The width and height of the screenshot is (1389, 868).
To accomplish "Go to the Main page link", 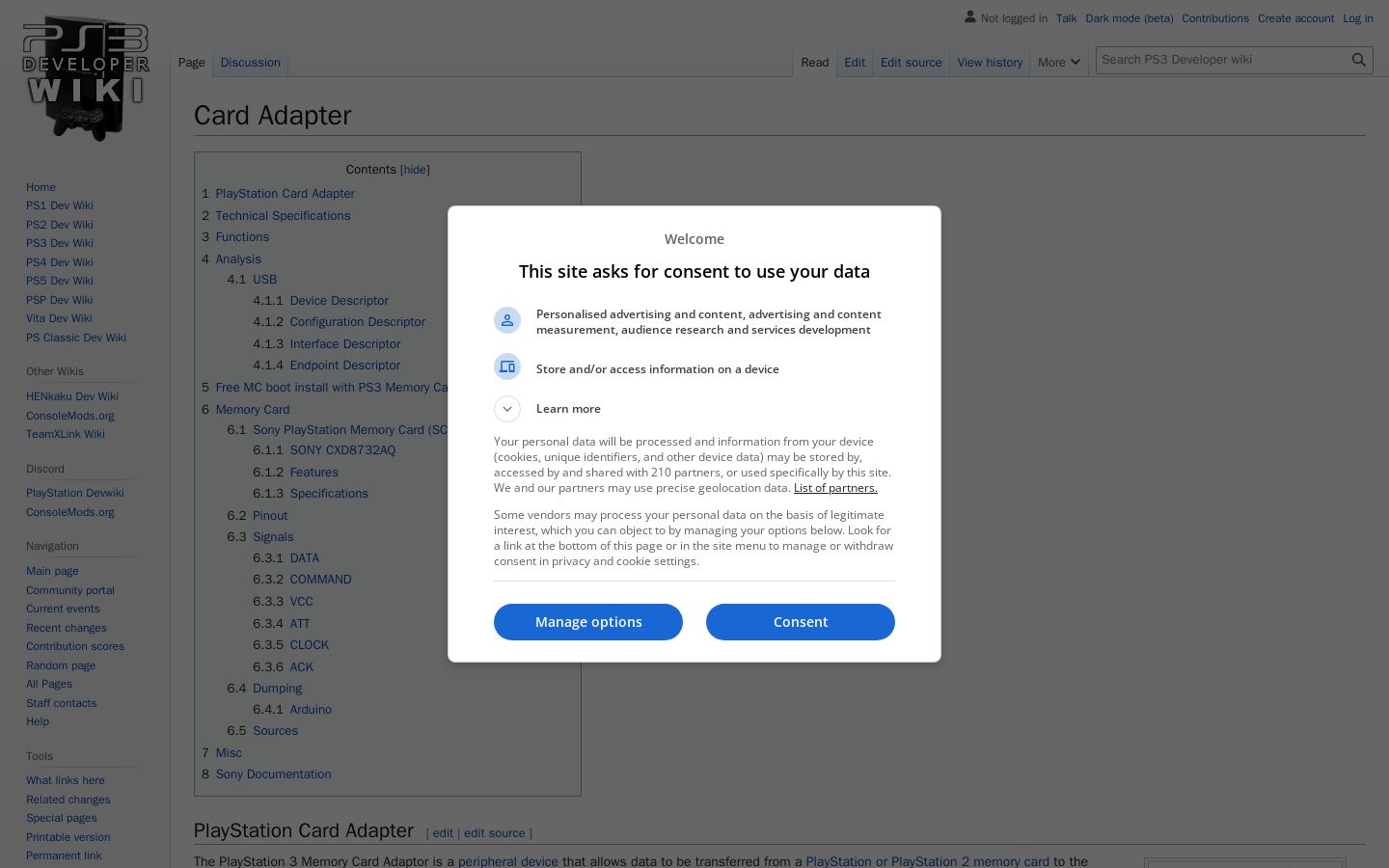I will [52, 571].
